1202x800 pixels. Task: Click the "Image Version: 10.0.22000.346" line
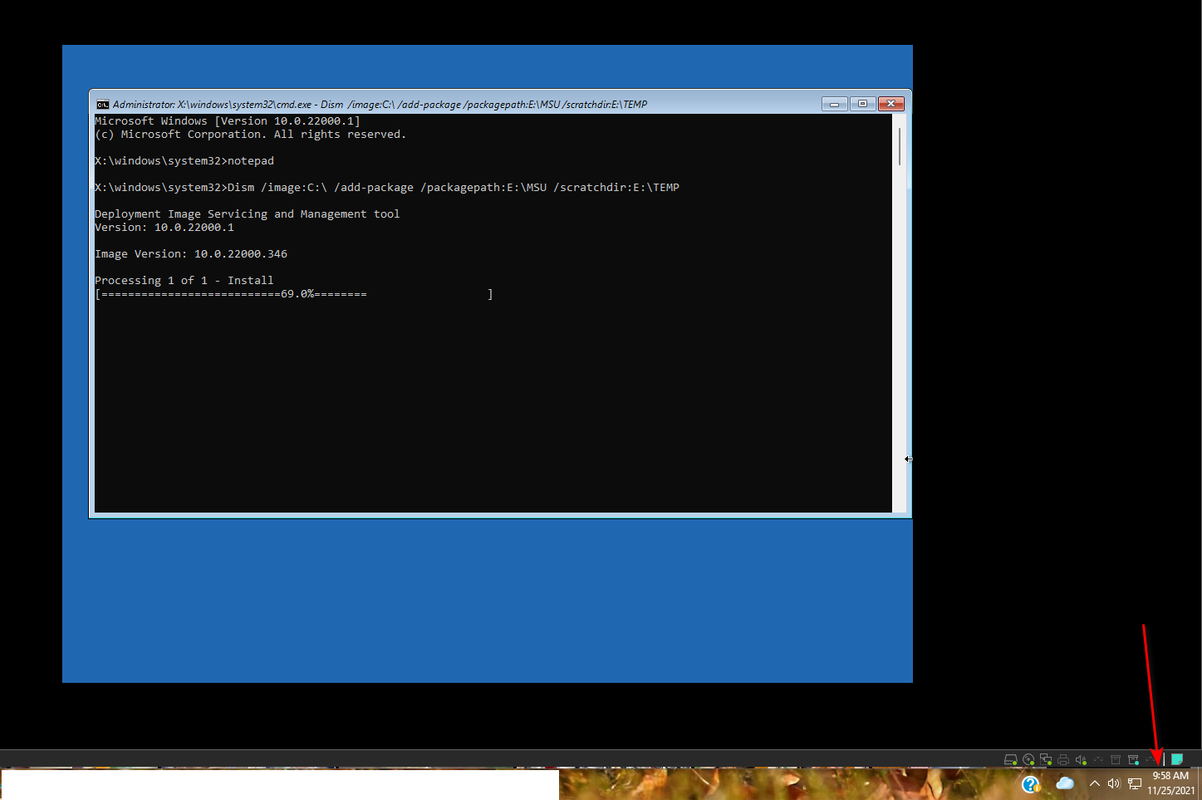click(191, 254)
